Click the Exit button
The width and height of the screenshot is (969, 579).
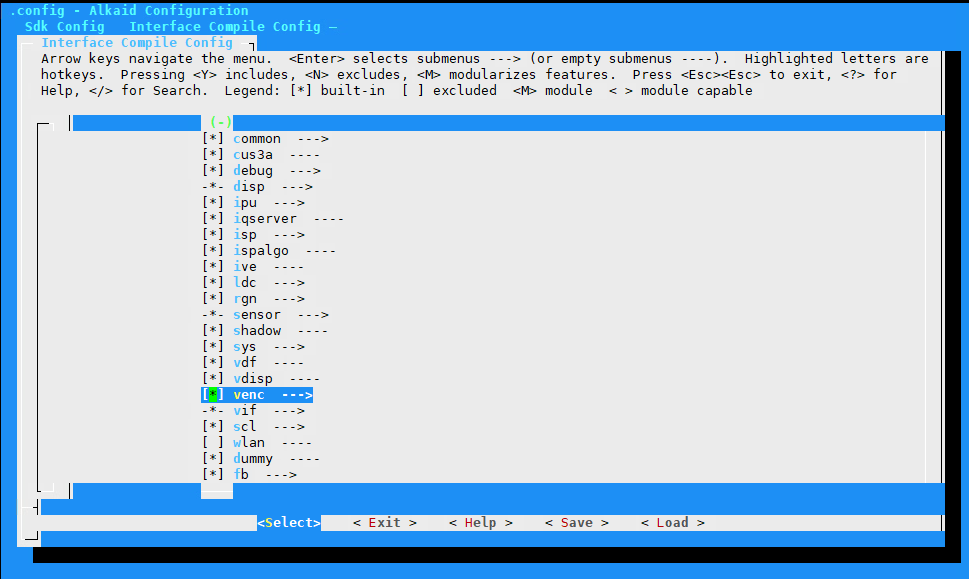pyautogui.click(x=385, y=523)
